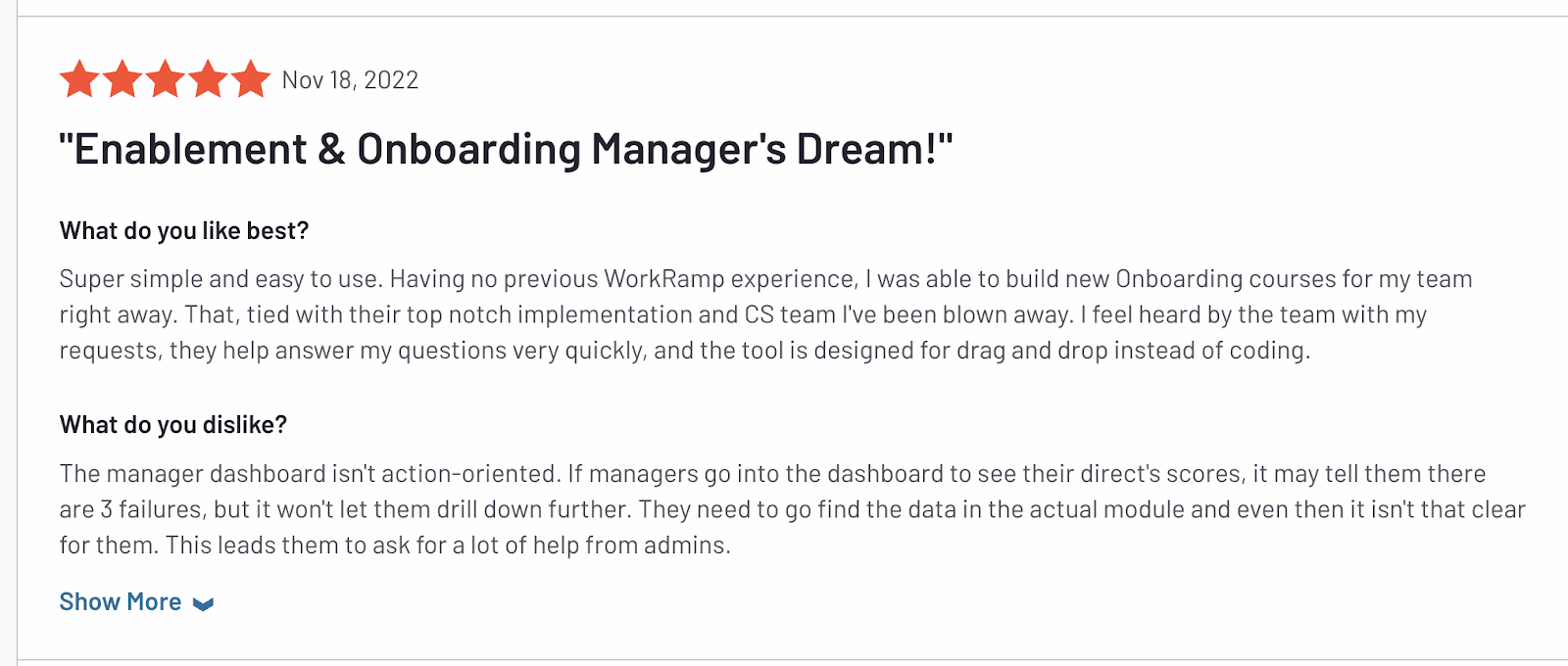Click the fourth orange rating star
The image size is (1568, 666).
coord(209,79)
